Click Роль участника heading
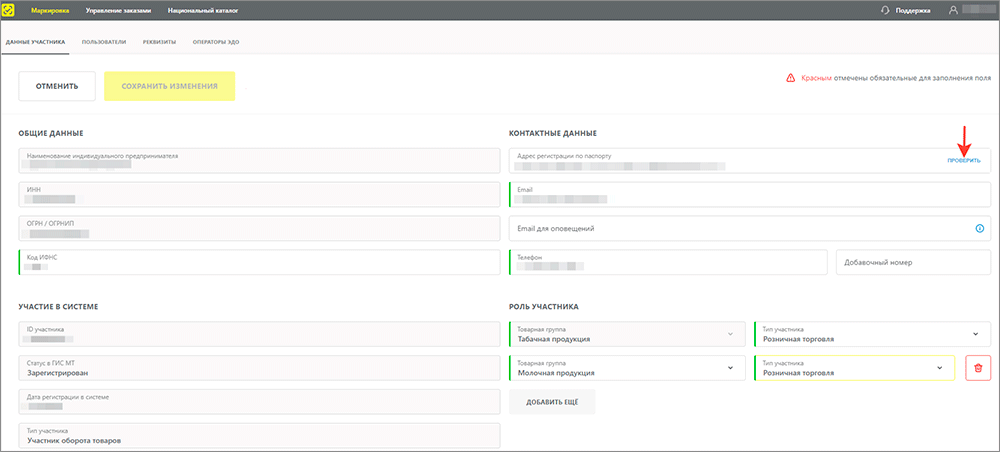Screen dimensions: 1000x452 (543, 307)
